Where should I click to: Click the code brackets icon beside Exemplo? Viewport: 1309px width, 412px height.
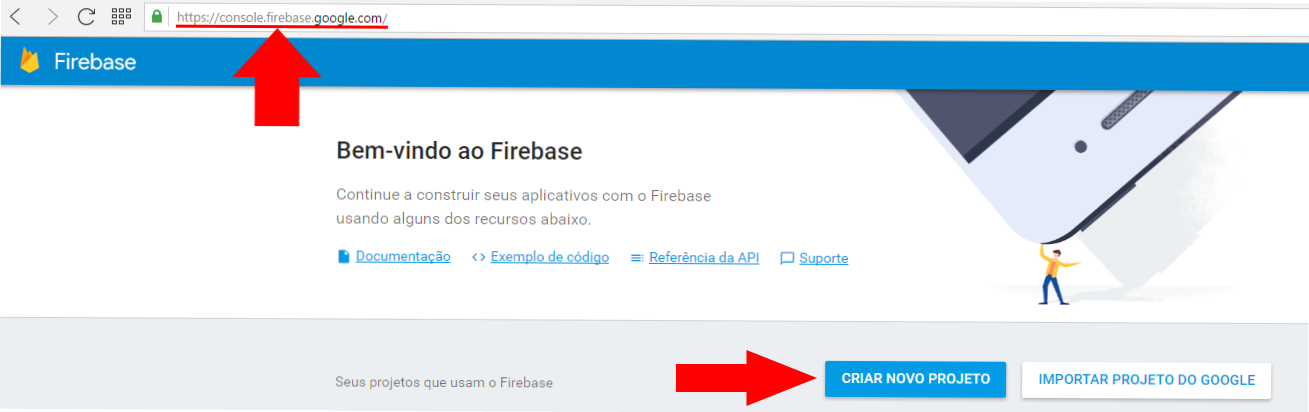[x=478, y=257]
